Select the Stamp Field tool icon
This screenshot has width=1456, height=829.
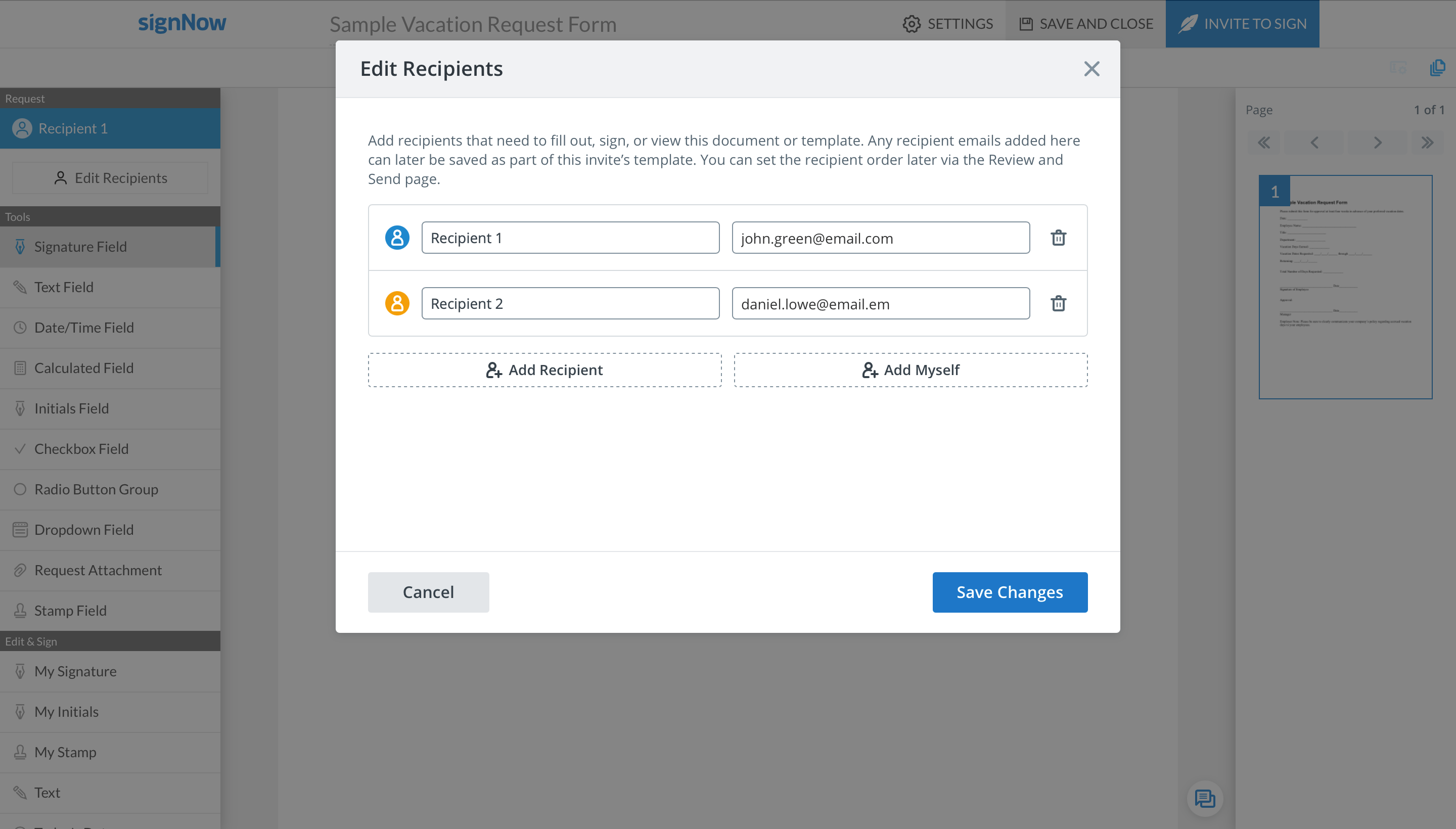click(20, 610)
